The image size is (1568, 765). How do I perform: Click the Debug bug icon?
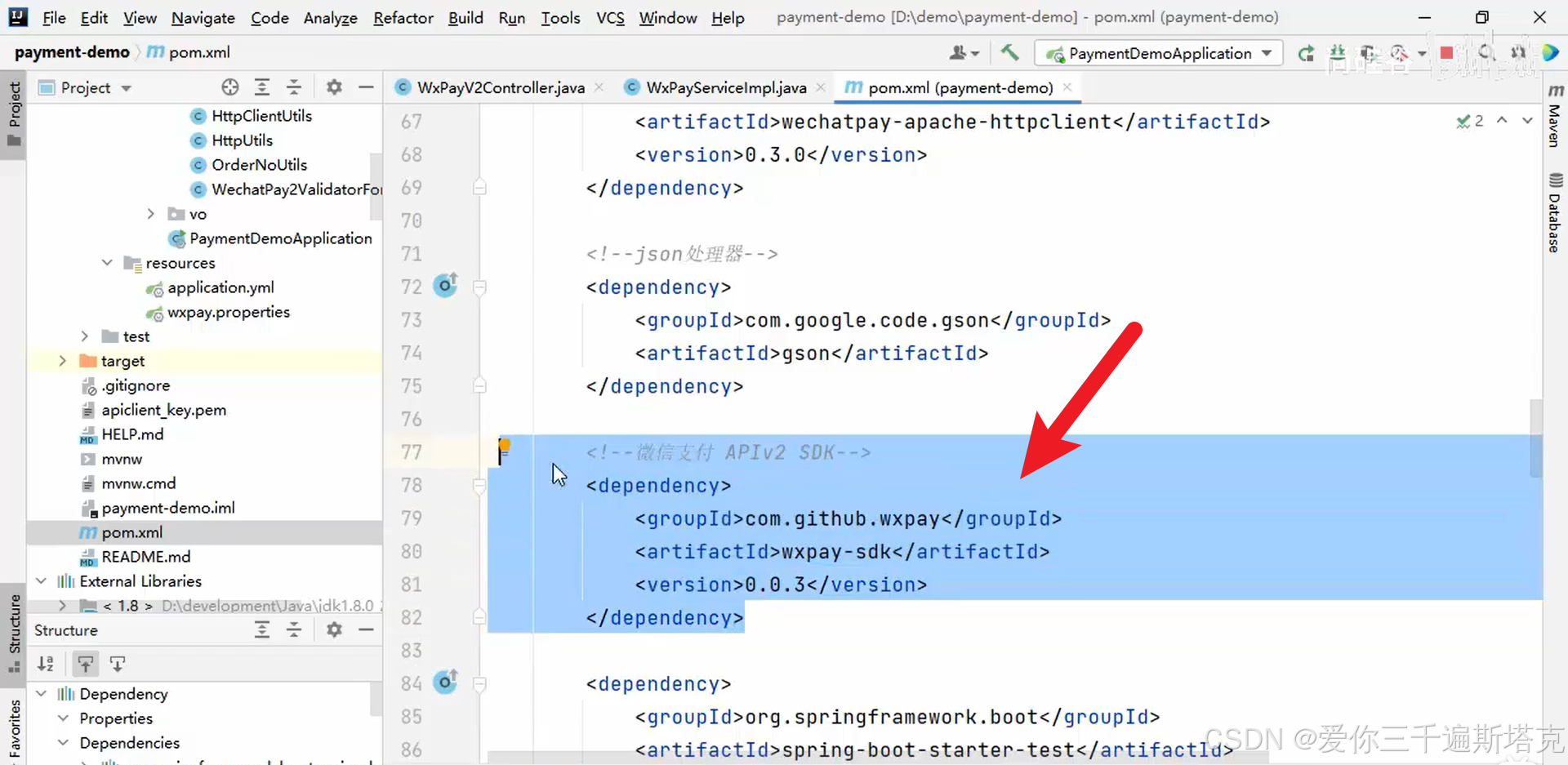pyautogui.click(x=1337, y=53)
